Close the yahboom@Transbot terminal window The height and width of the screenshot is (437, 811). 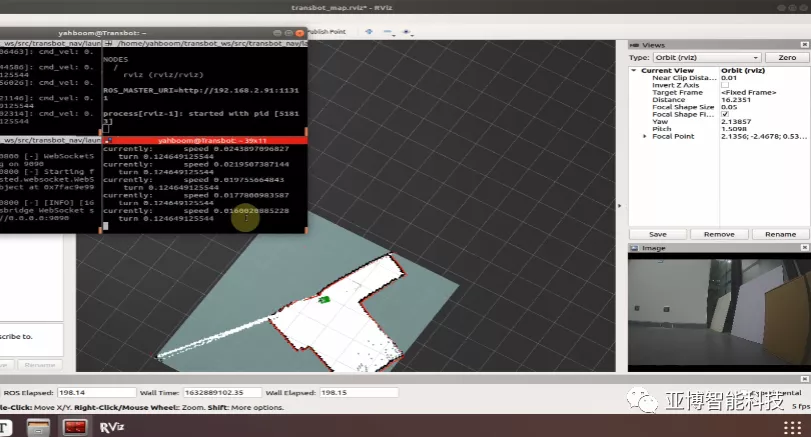[299, 33]
